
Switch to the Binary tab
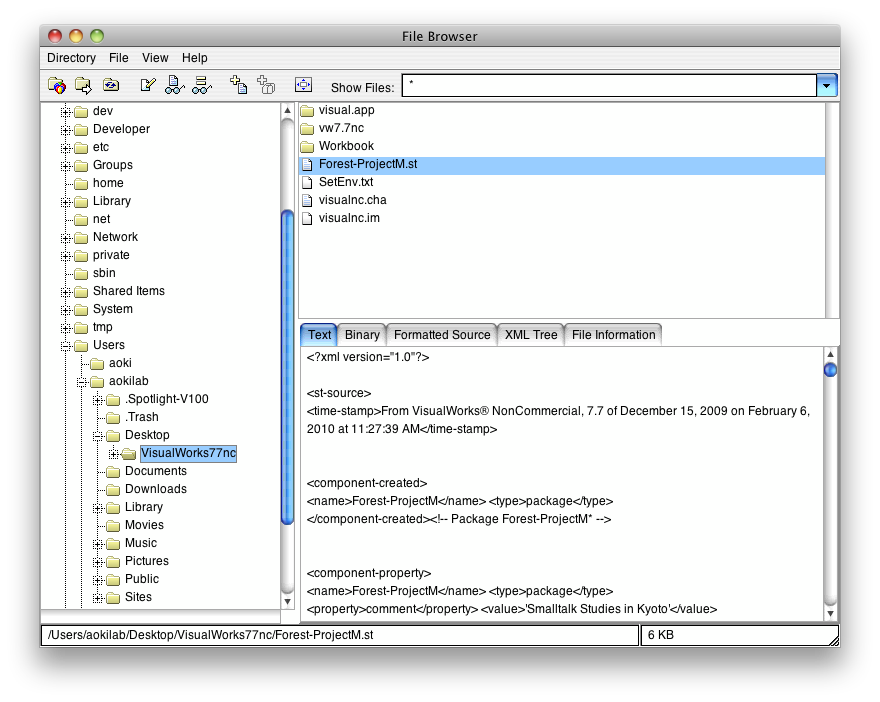pos(362,334)
